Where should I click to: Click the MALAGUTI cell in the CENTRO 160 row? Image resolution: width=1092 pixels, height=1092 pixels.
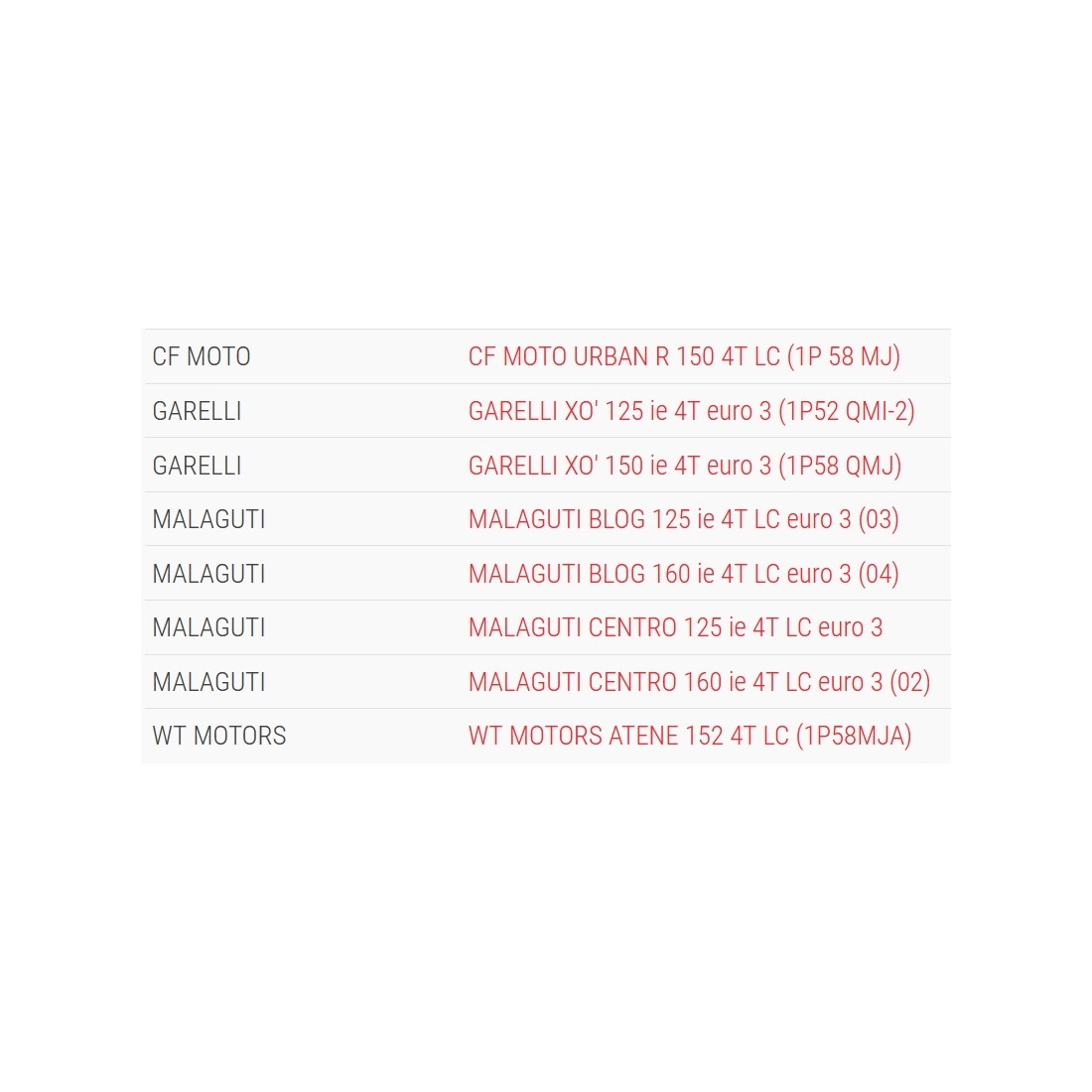pyautogui.click(x=208, y=682)
